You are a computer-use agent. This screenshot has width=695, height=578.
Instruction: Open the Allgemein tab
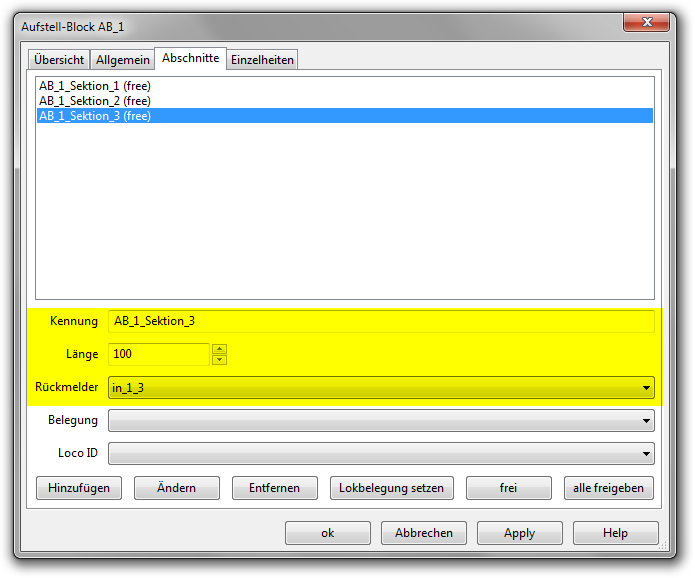122,60
